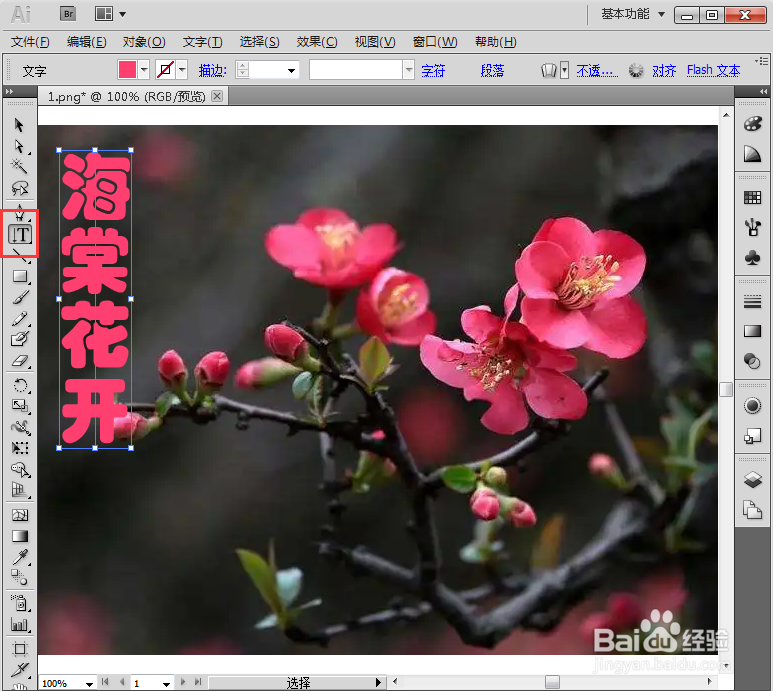Open the stroke weight dropdown

[292, 70]
